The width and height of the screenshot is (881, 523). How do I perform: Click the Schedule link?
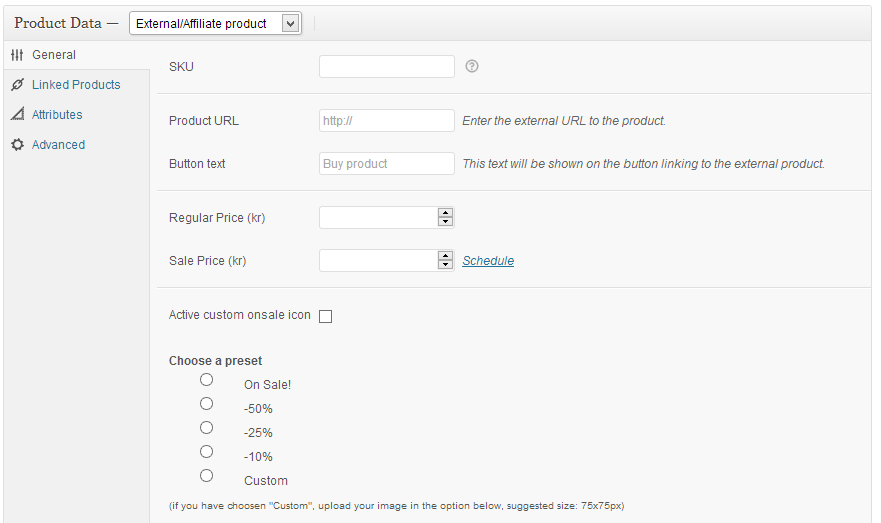click(x=488, y=261)
